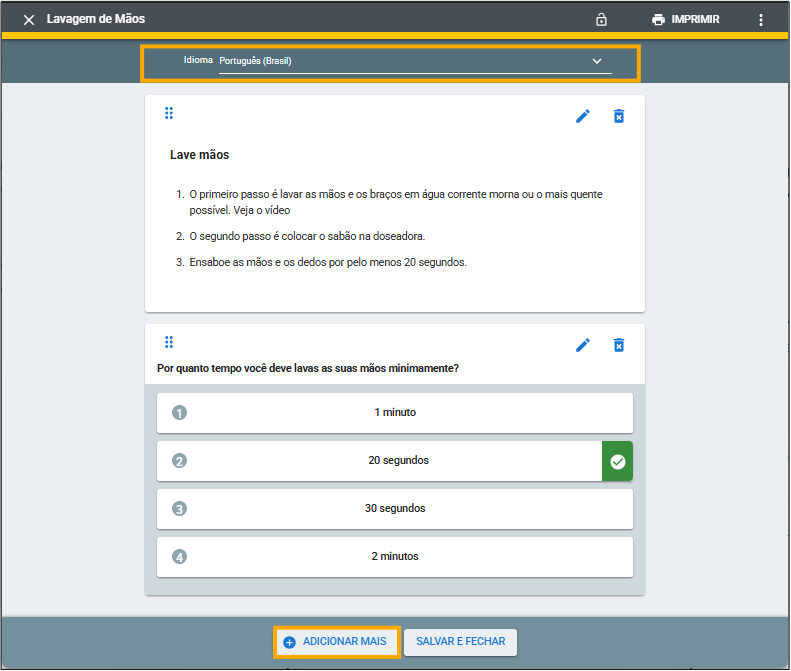Delete the Lave mãos instruction card
Screen dimensions: 791x671
(x=619, y=116)
